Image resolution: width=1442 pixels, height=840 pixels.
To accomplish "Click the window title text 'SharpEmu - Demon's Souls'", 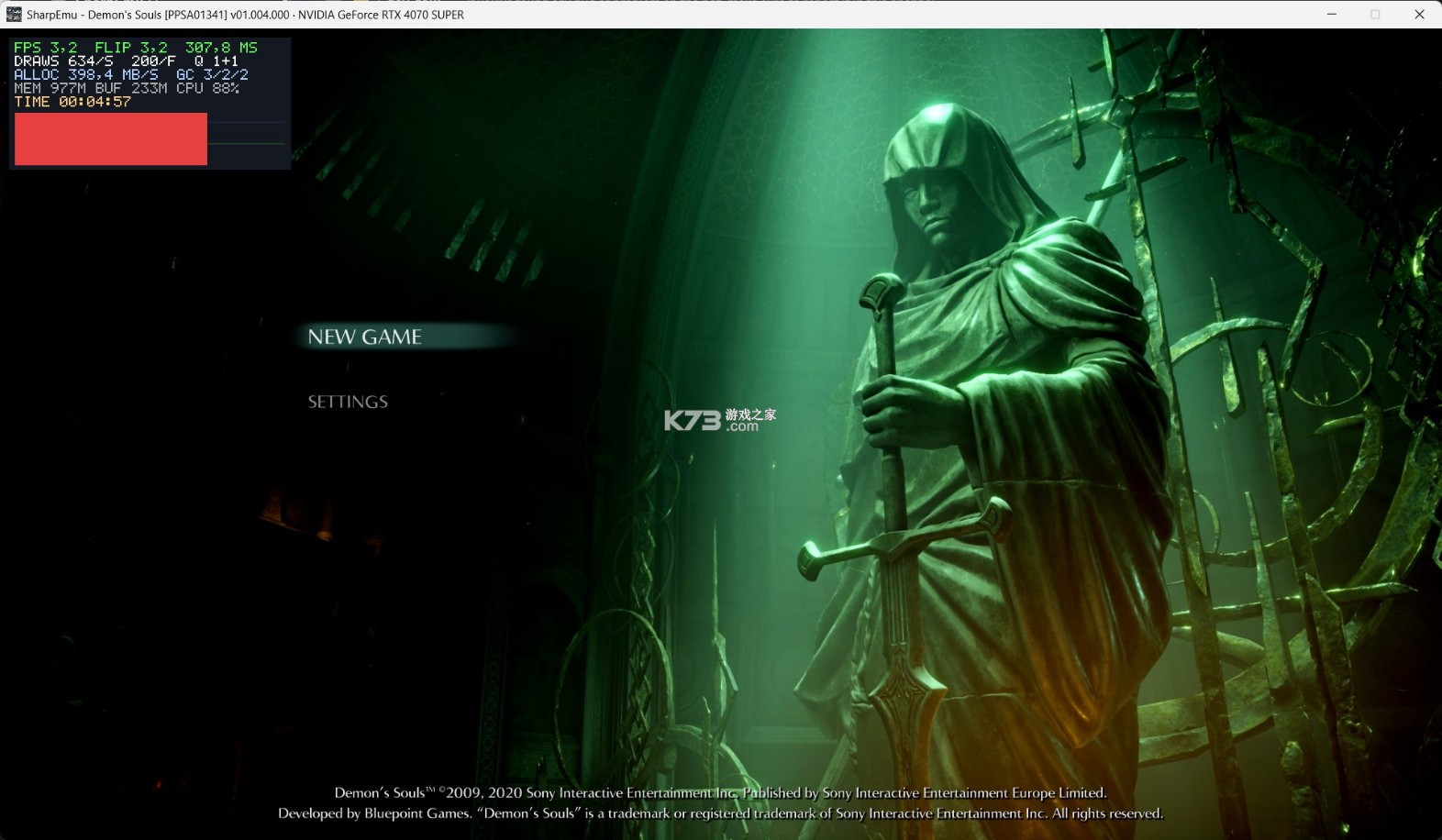I will (94, 15).
